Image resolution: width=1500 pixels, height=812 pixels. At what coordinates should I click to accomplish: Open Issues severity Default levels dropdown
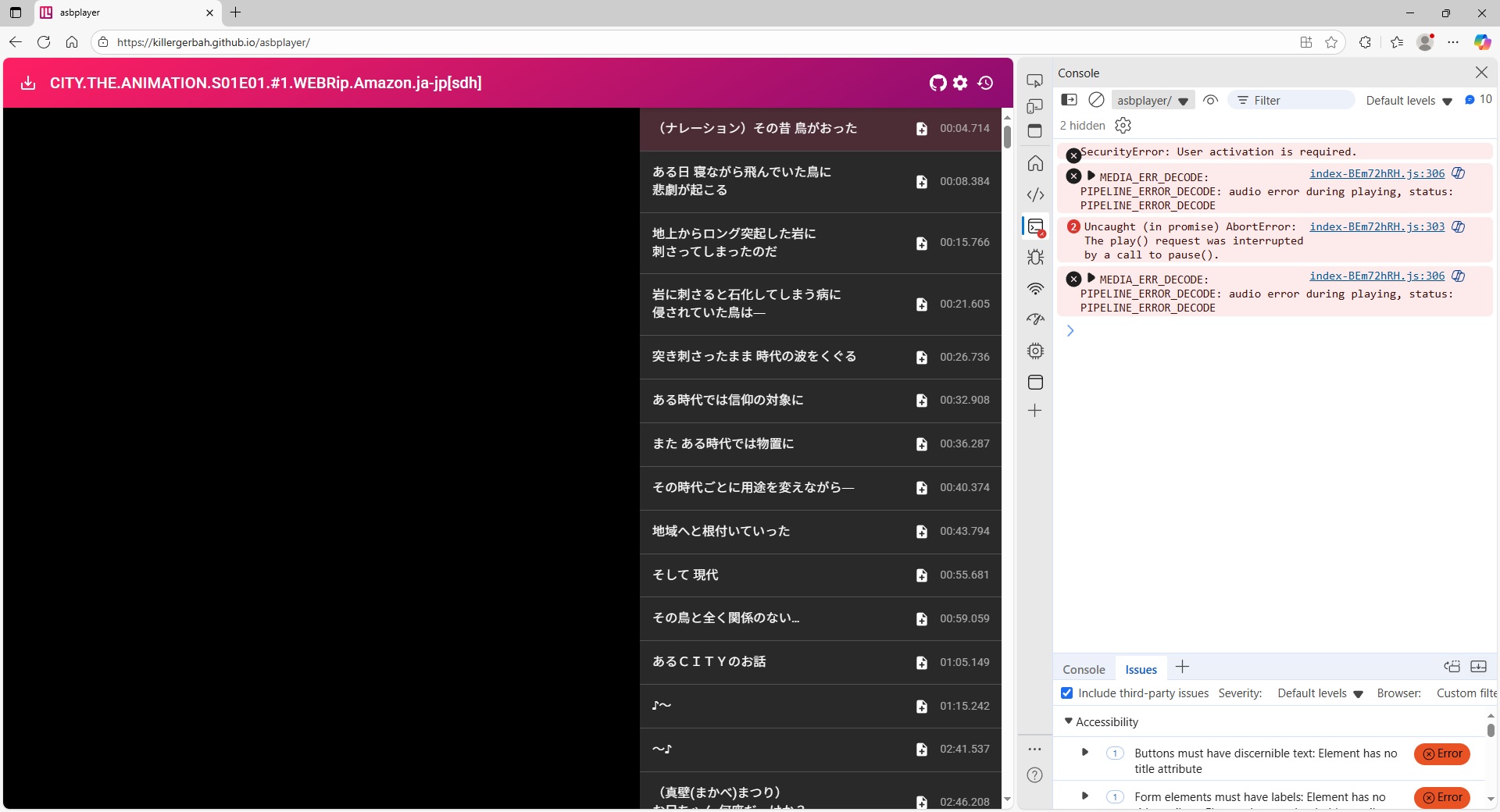[1320, 693]
